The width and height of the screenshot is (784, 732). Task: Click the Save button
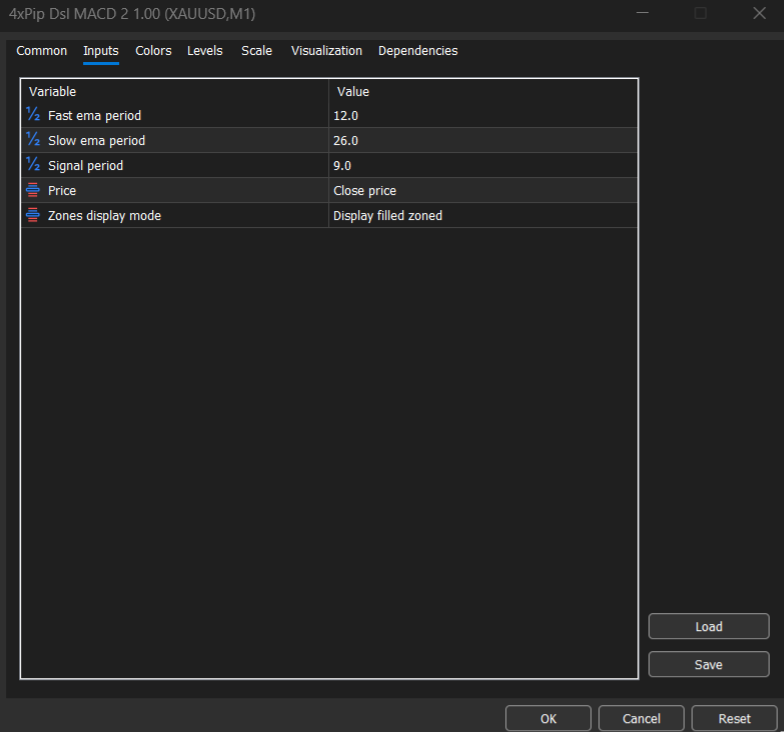click(x=708, y=664)
